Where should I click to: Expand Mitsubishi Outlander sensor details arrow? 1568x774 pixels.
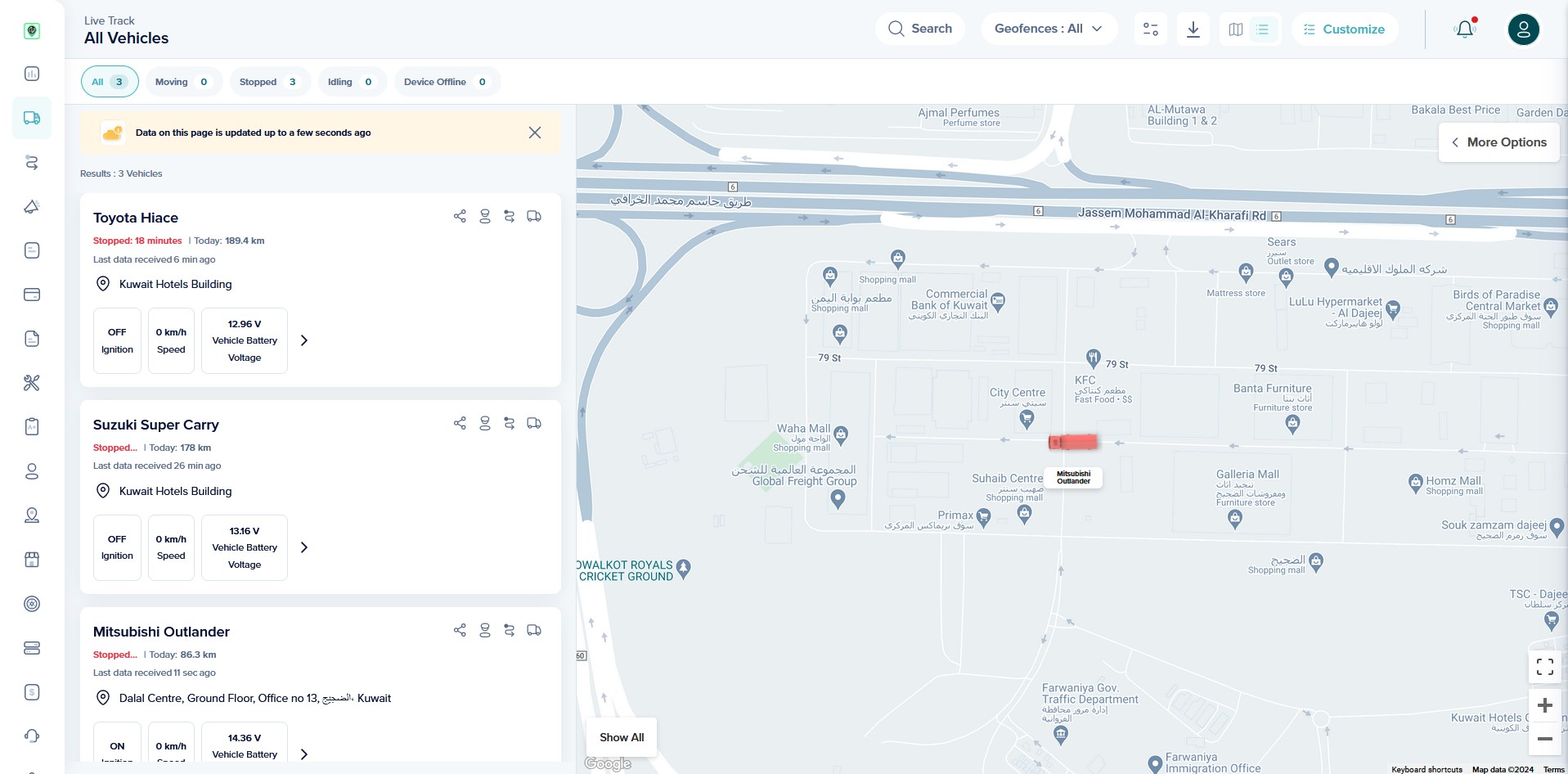(x=304, y=754)
